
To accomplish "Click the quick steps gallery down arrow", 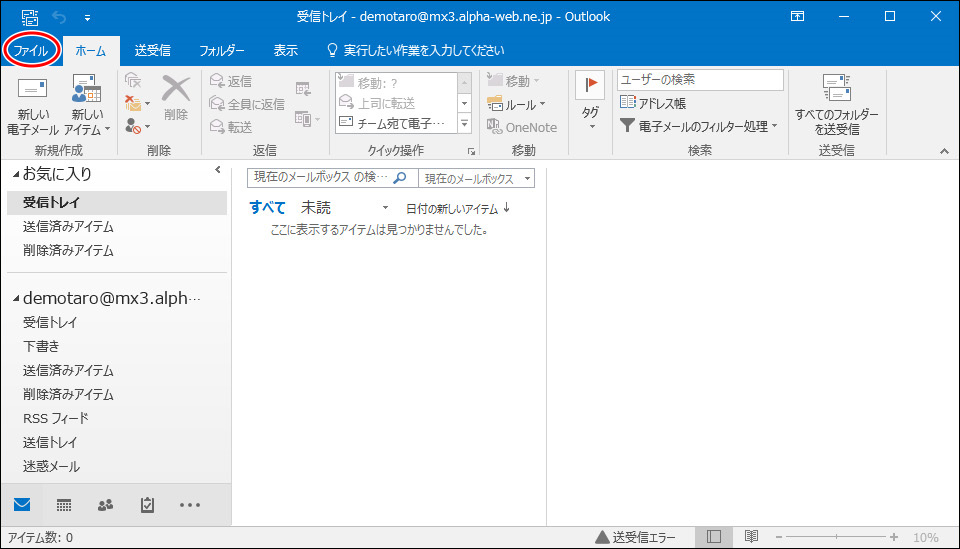I will pos(465,103).
